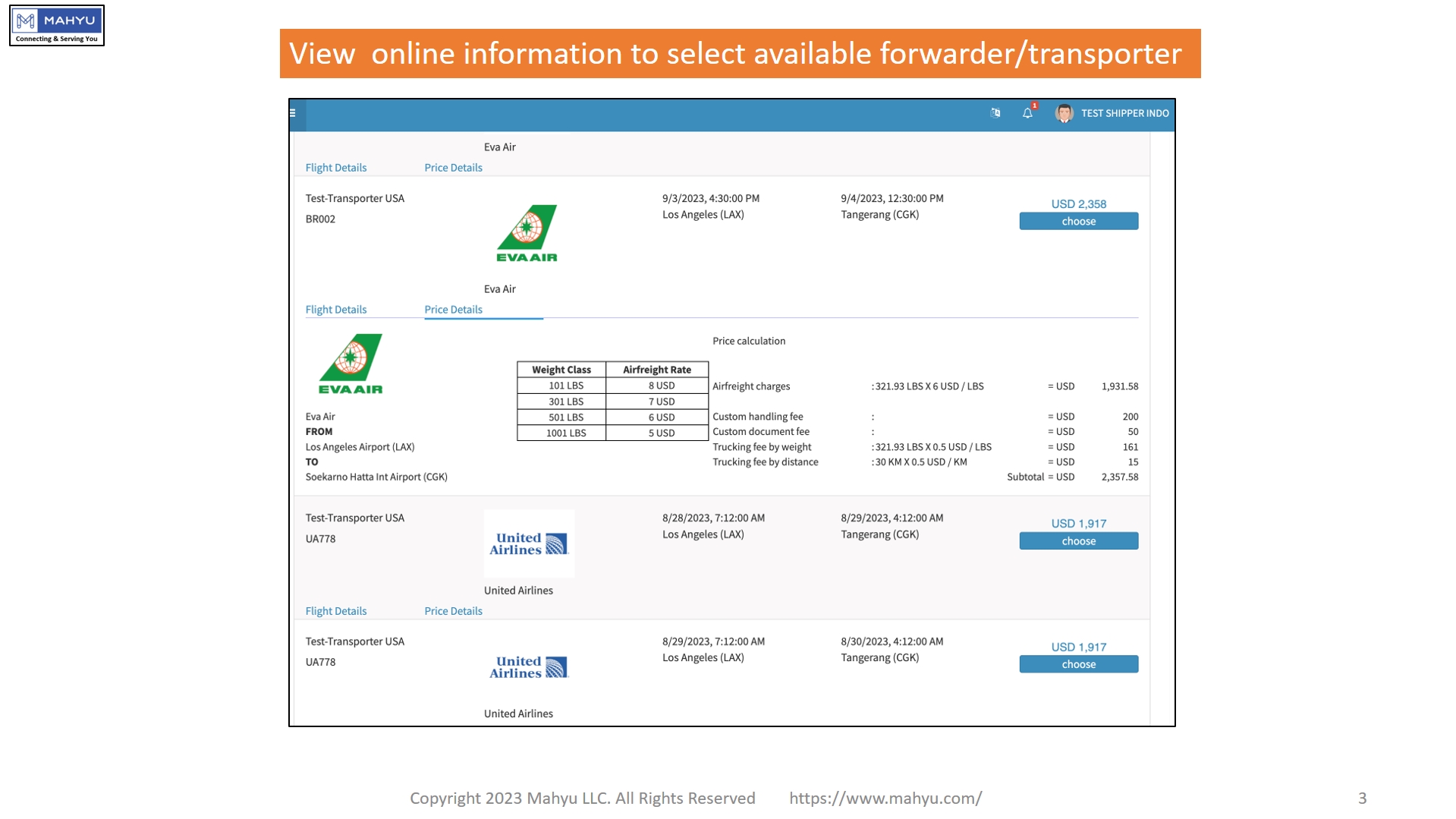Open Price Details under first United Airlines card
The width and height of the screenshot is (1456, 819).
(453, 611)
